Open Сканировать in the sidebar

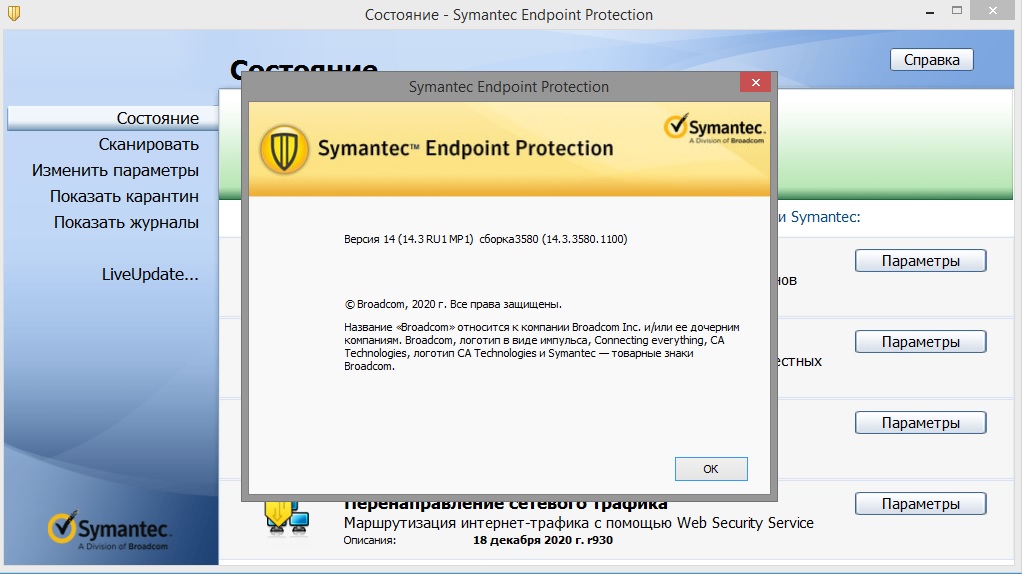[149, 144]
